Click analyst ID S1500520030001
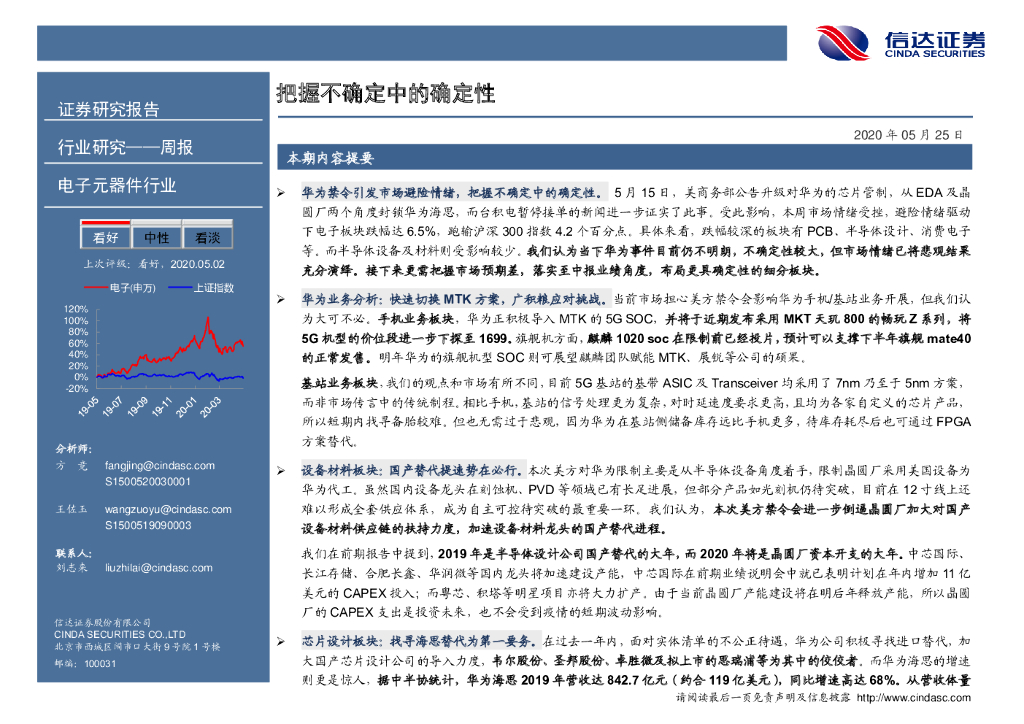The image size is (1024, 724). [148, 482]
